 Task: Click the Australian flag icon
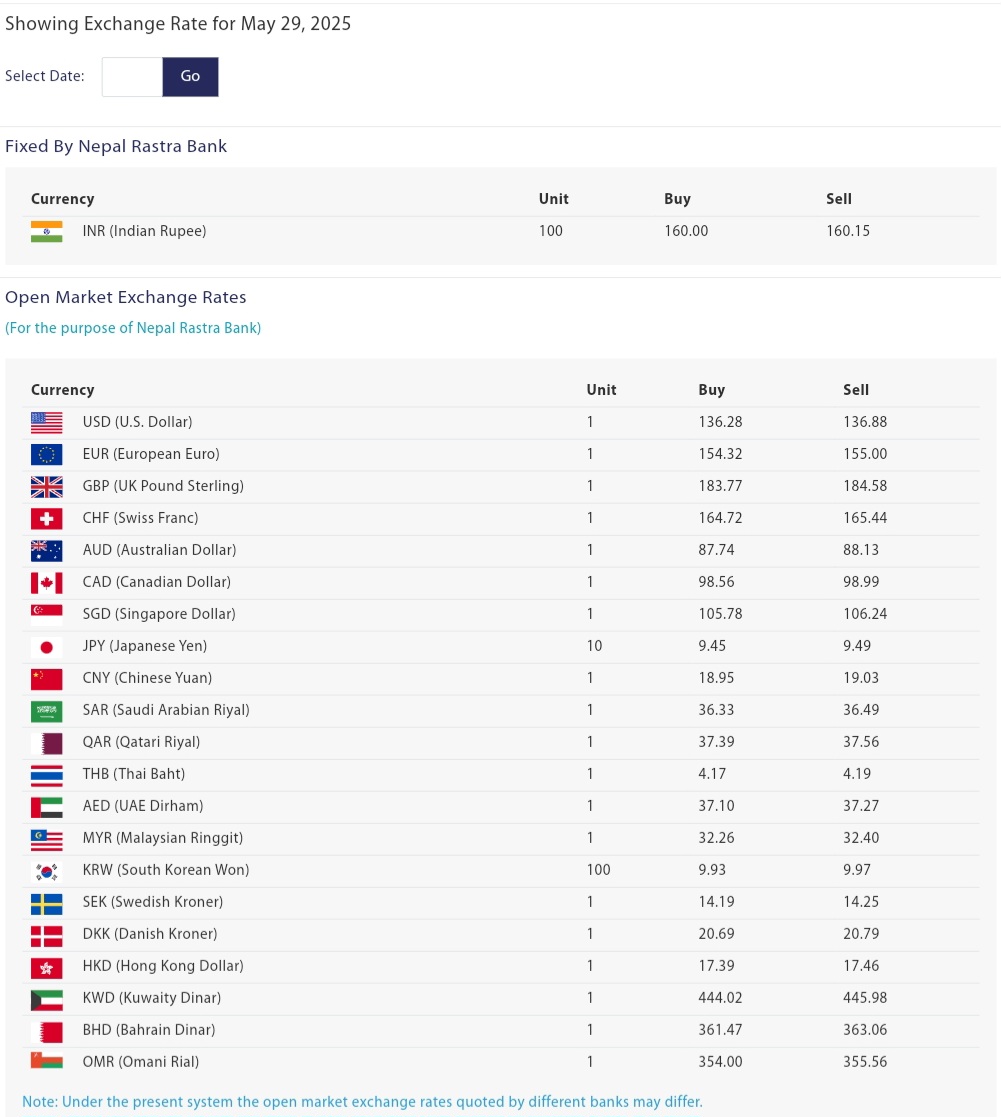[47, 550]
